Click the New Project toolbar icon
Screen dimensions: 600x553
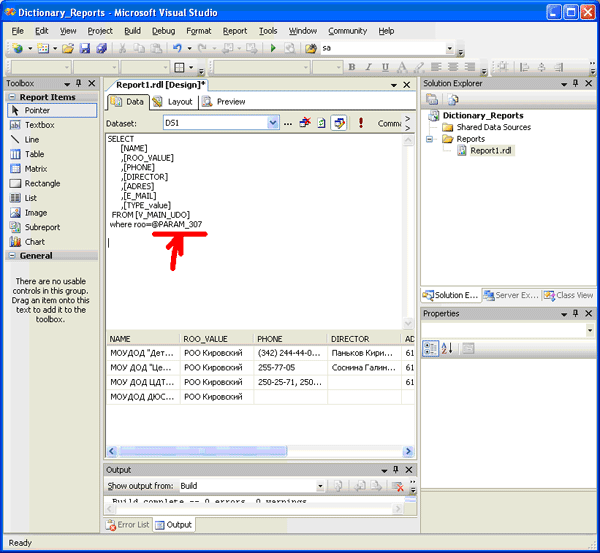point(17,48)
